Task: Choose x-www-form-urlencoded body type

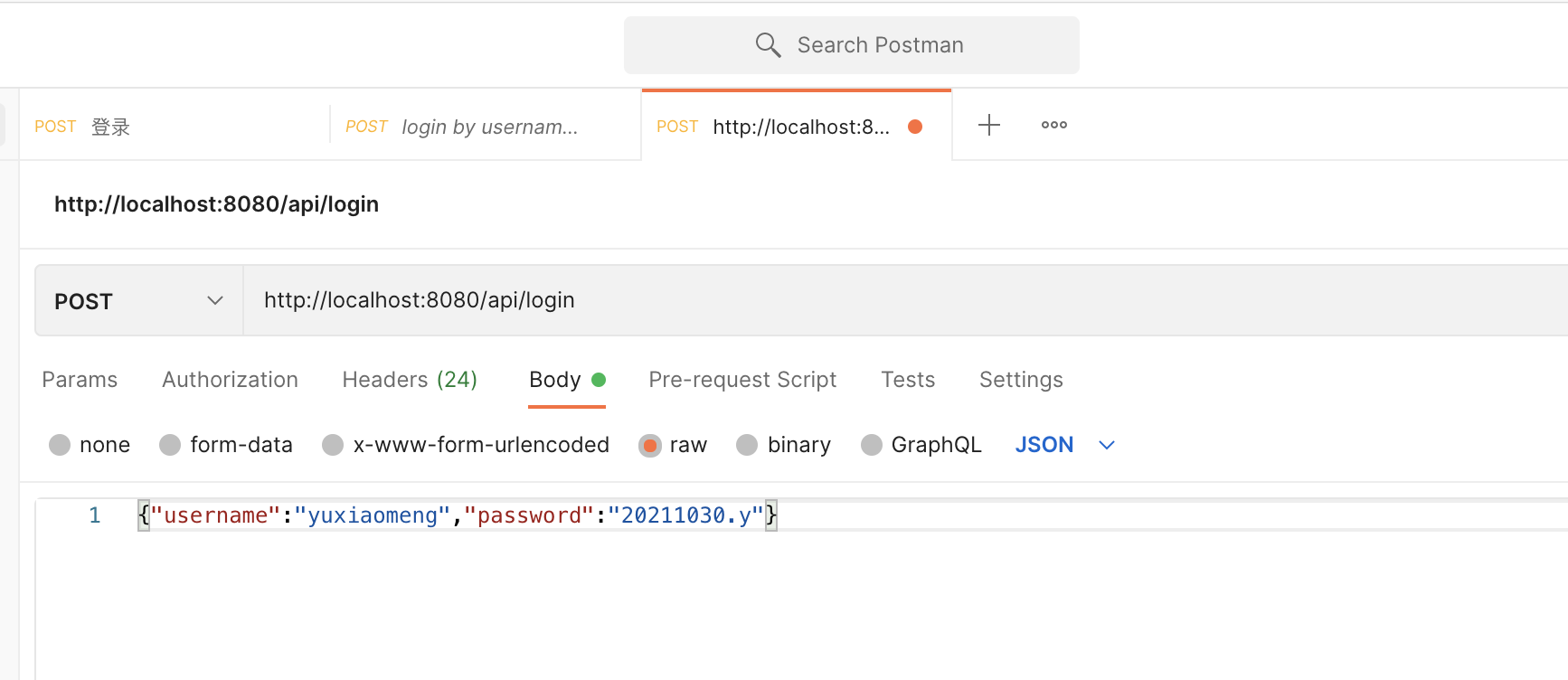Action: point(333,445)
